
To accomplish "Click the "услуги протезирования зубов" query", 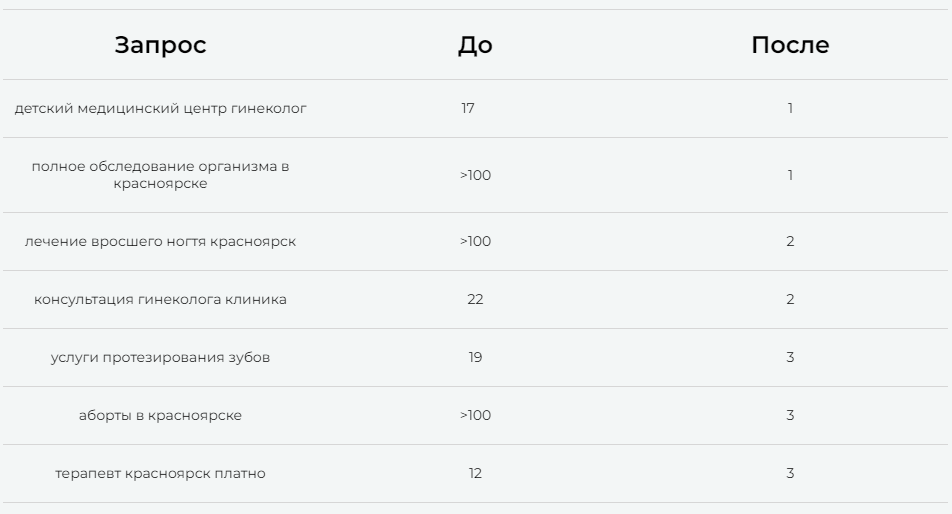I will pyautogui.click(x=160, y=357).
